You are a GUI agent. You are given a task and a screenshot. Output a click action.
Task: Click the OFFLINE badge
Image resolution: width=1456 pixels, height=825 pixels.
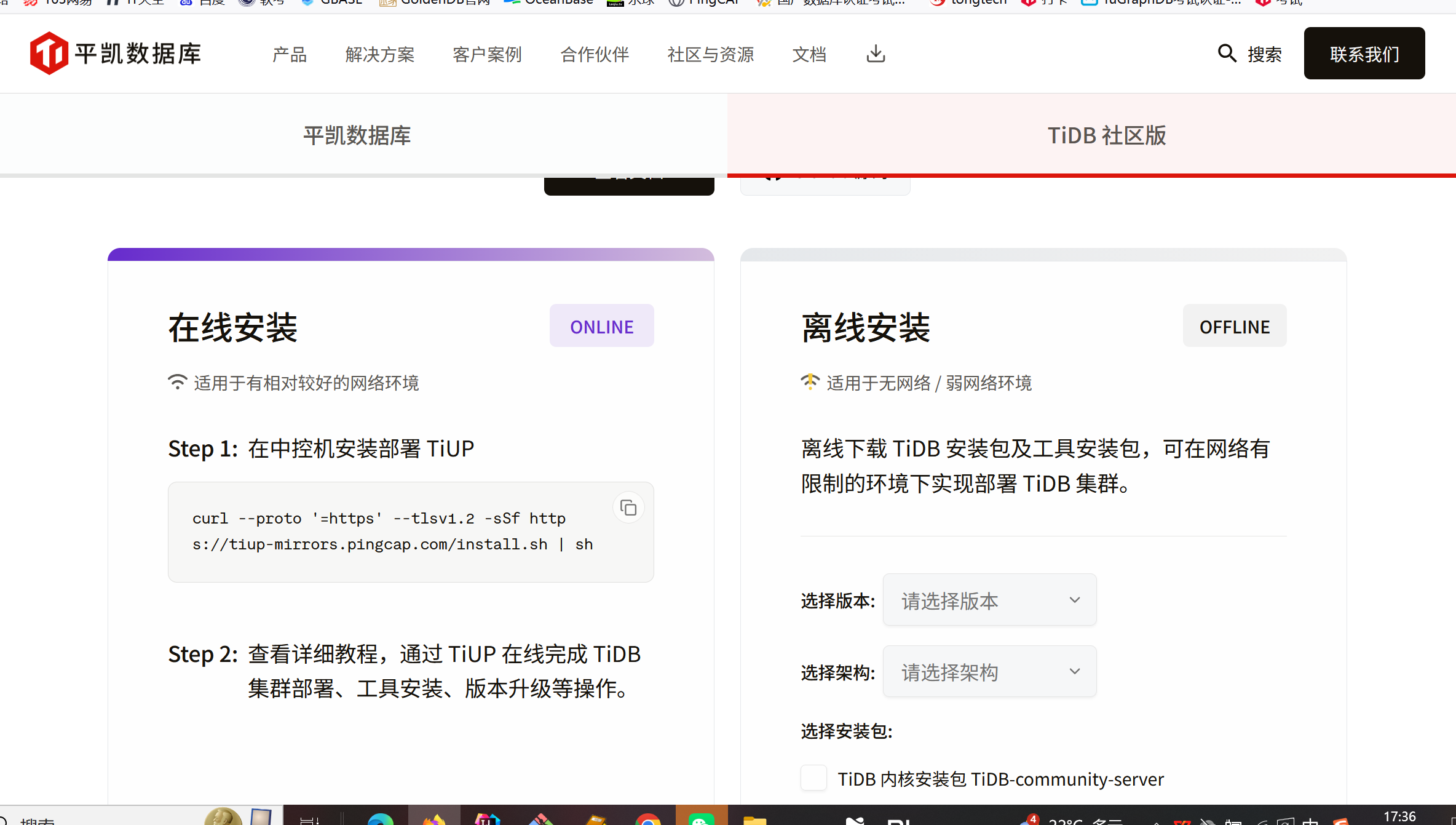(1234, 326)
